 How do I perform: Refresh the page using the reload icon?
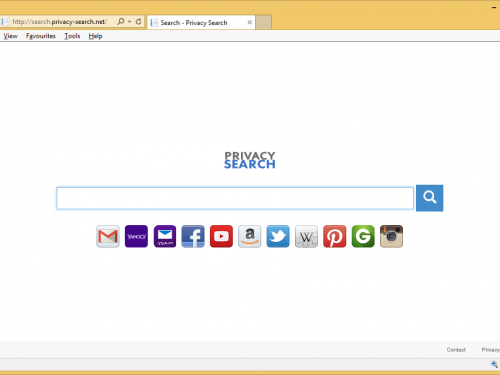coord(138,22)
